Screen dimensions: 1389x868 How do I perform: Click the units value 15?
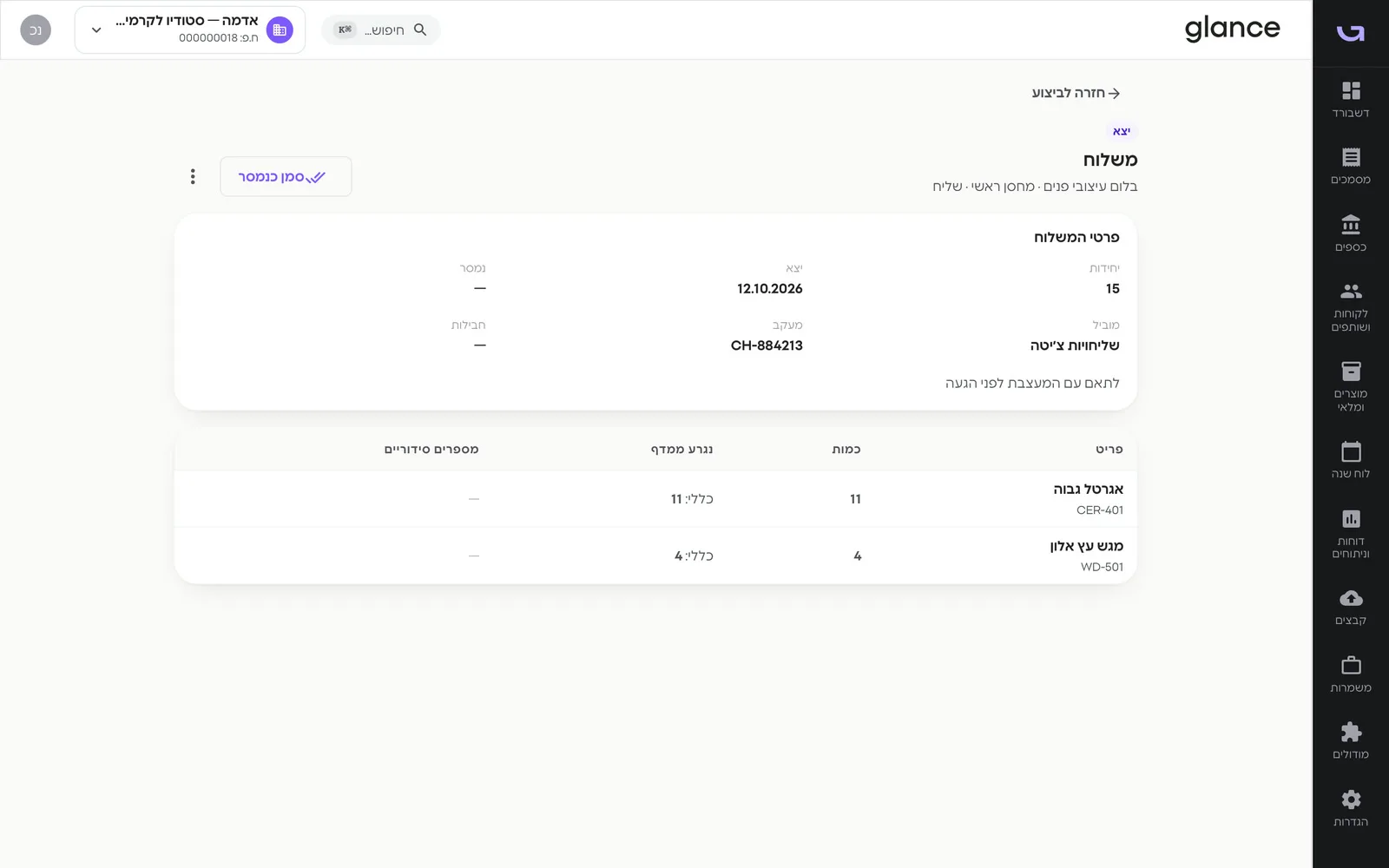point(1113,288)
